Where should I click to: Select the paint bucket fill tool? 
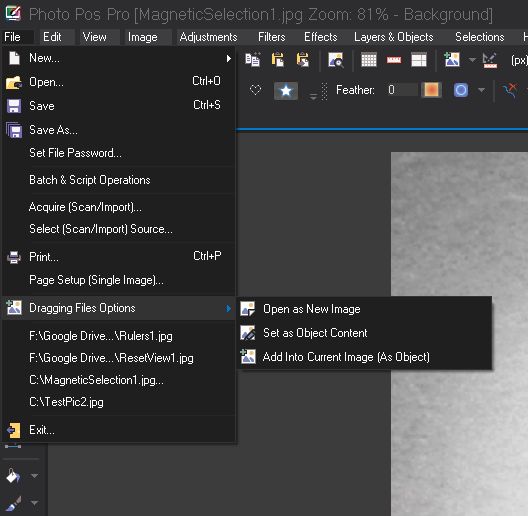pos(13,476)
